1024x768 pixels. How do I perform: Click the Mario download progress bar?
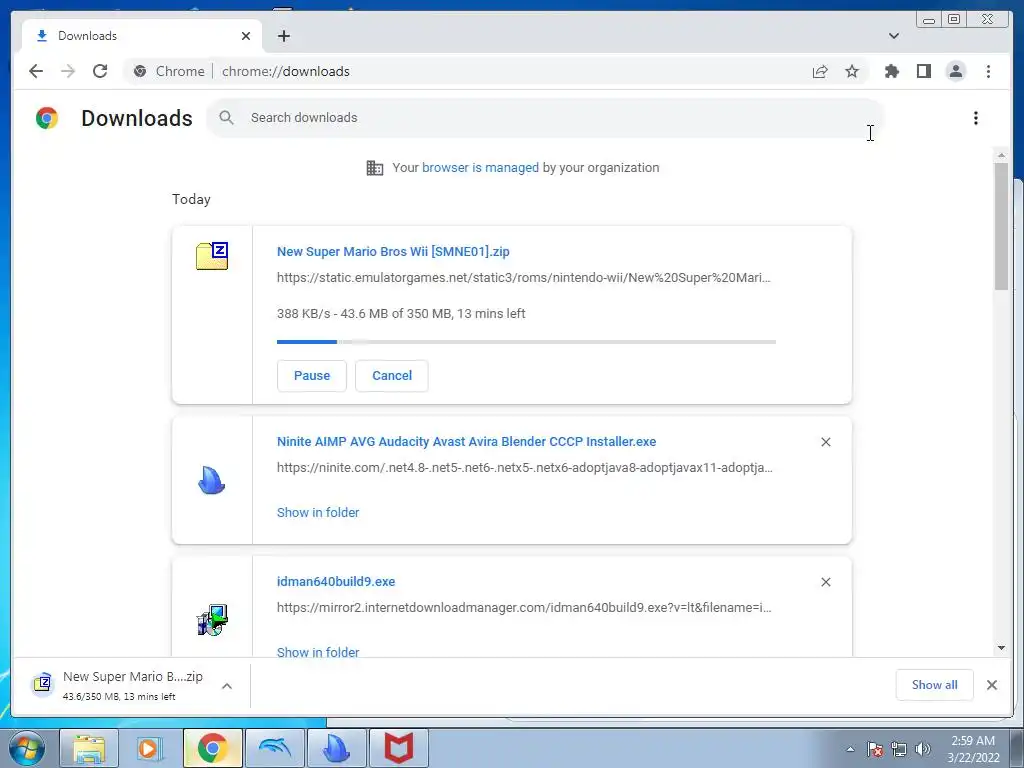[526, 342]
